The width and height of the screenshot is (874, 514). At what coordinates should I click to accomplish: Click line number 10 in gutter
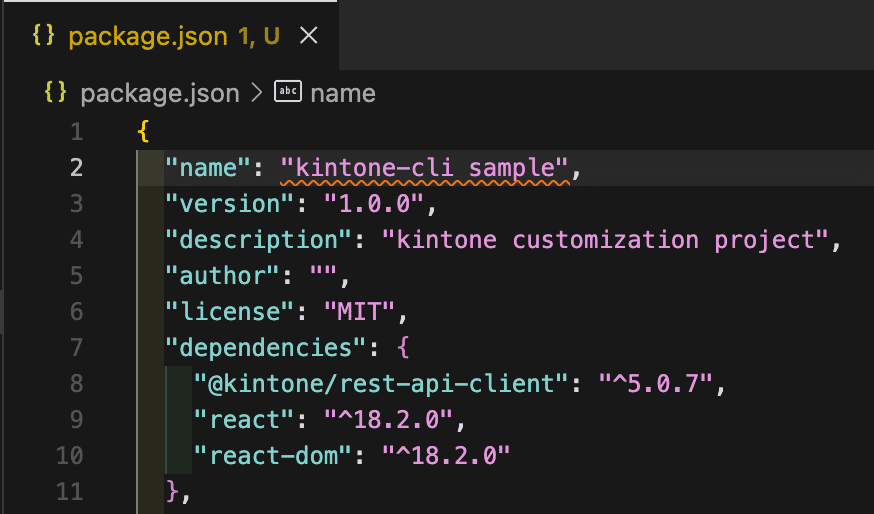click(70, 455)
